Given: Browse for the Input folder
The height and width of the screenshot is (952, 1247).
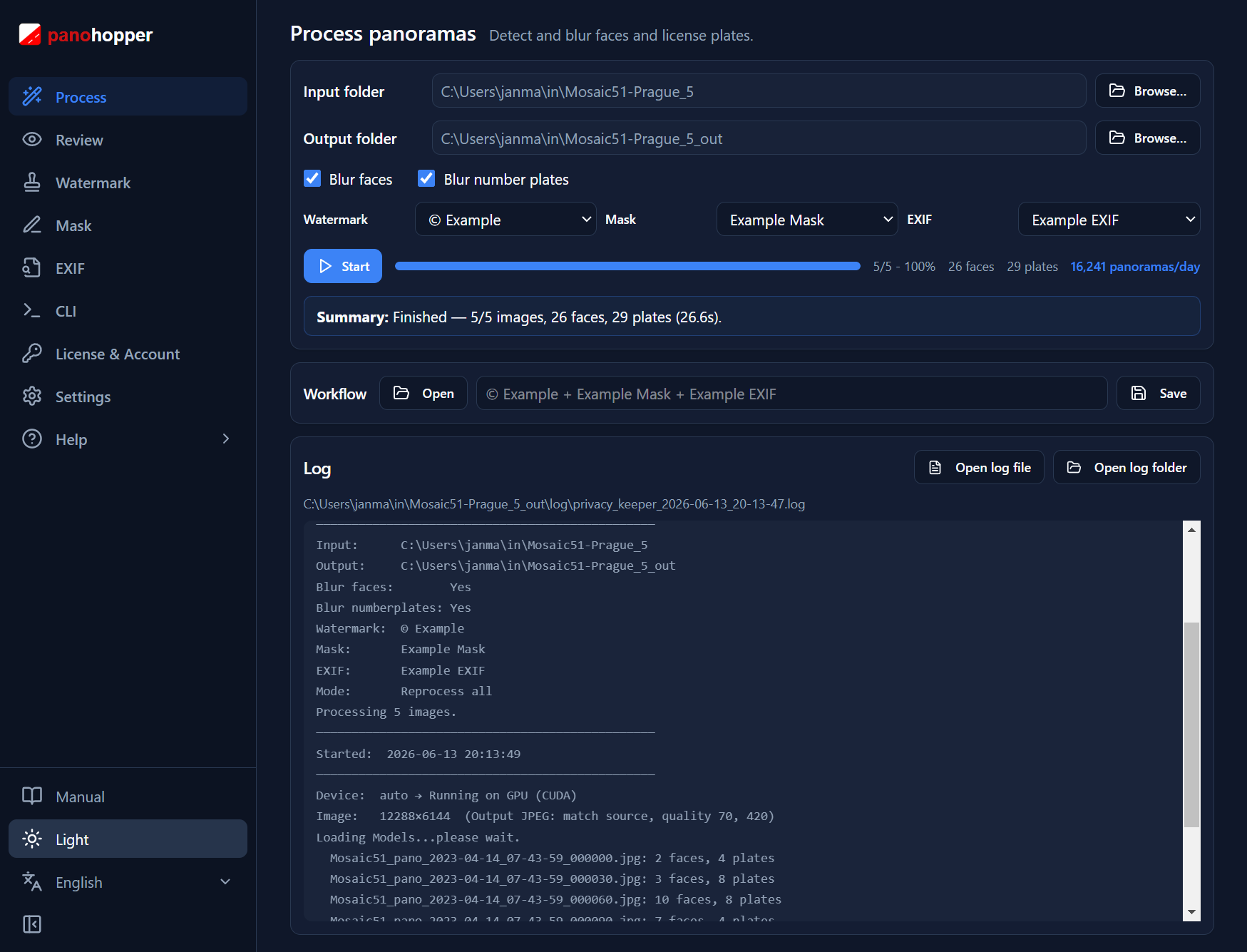Looking at the screenshot, I should click(1147, 91).
